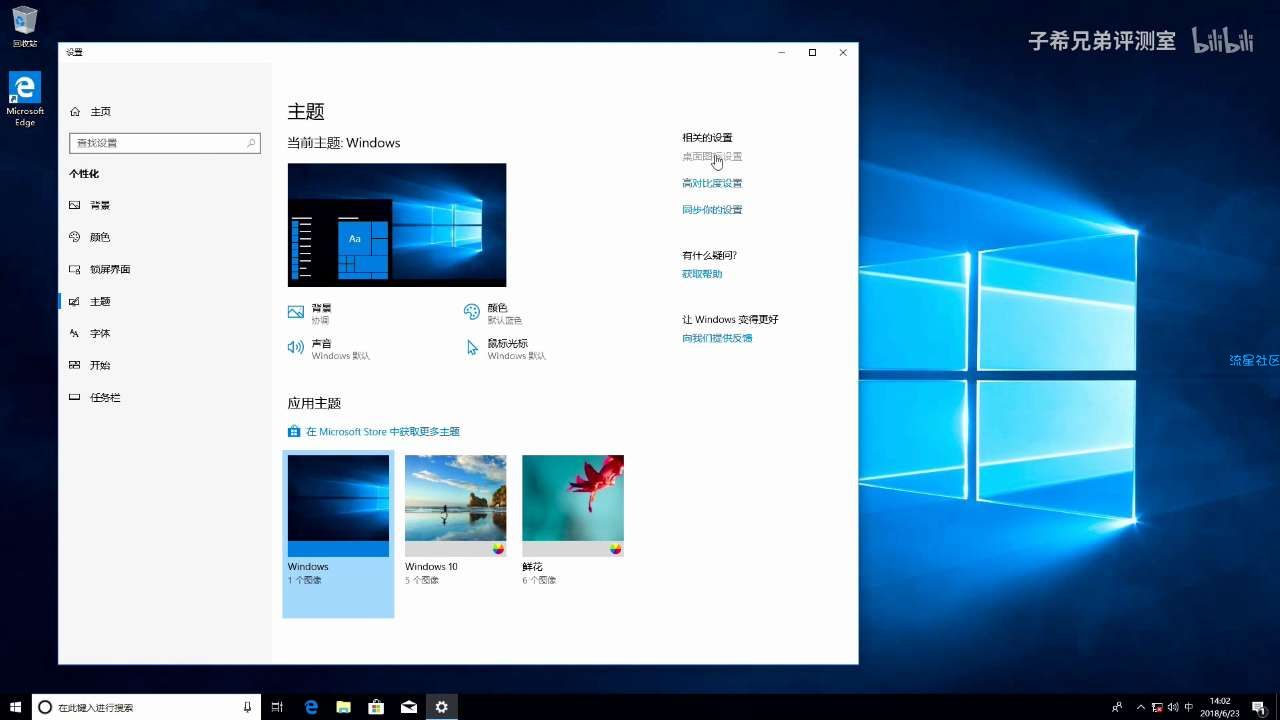Click the 6 个图像 text under 鲜花

coord(539,580)
